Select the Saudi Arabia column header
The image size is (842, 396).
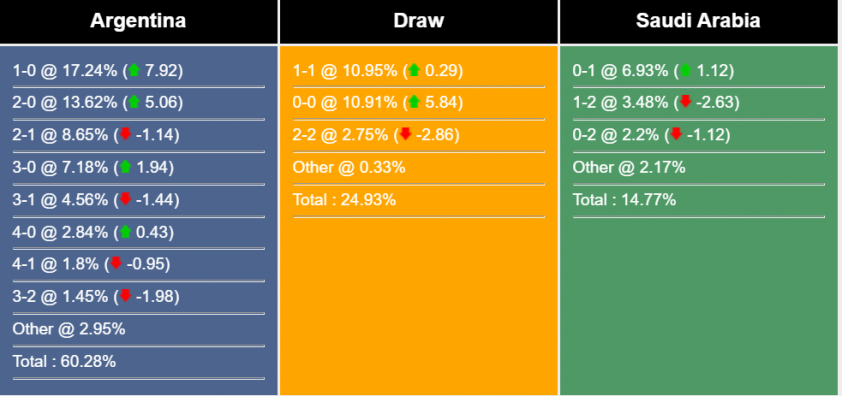(699, 21)
